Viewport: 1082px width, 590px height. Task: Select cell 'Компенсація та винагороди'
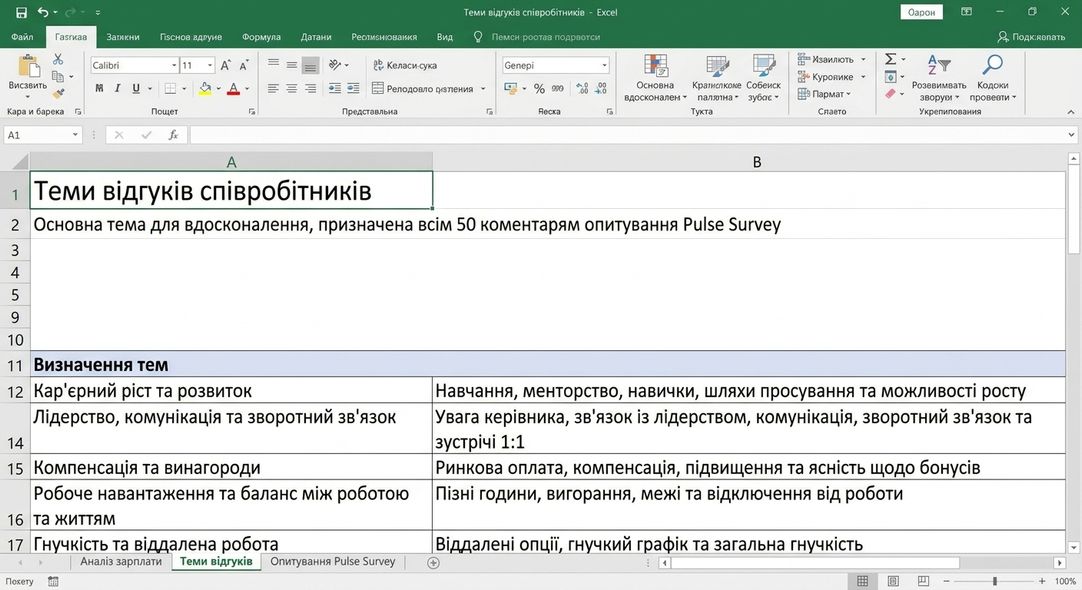click(x=231, y=467)
